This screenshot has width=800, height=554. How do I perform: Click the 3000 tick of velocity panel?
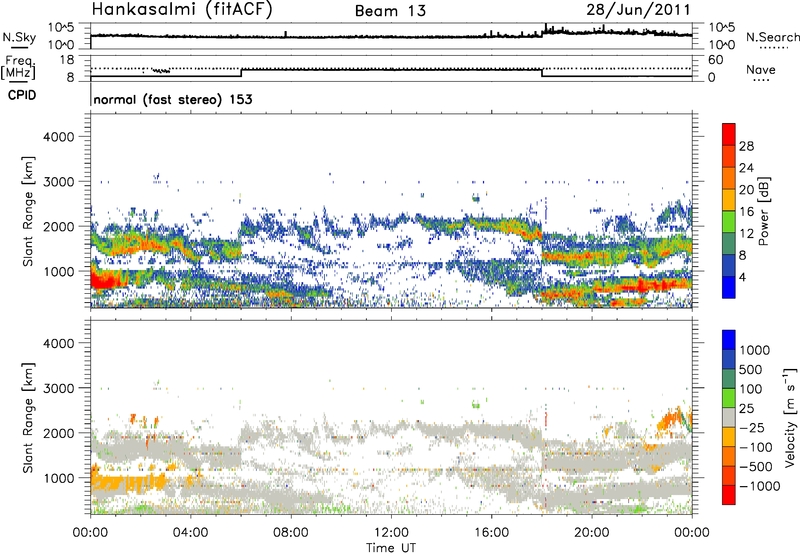point(58,388)
